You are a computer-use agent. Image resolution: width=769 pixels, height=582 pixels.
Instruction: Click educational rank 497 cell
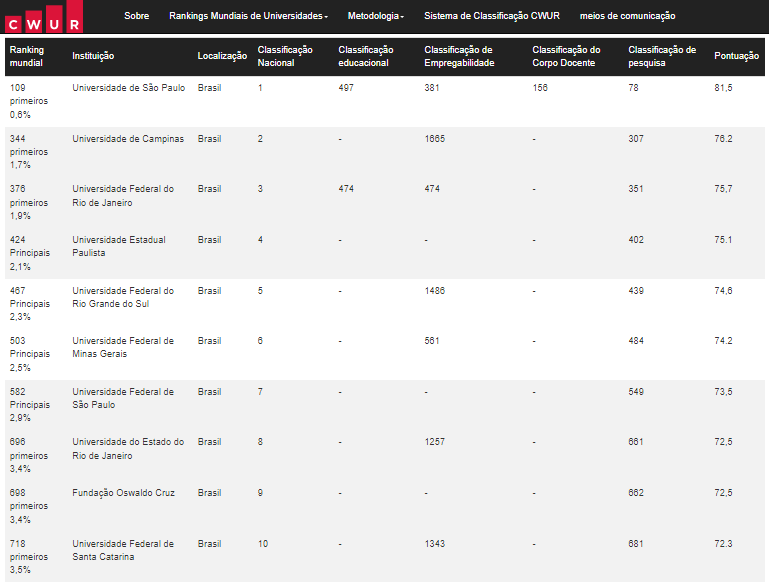click(346, 88)
